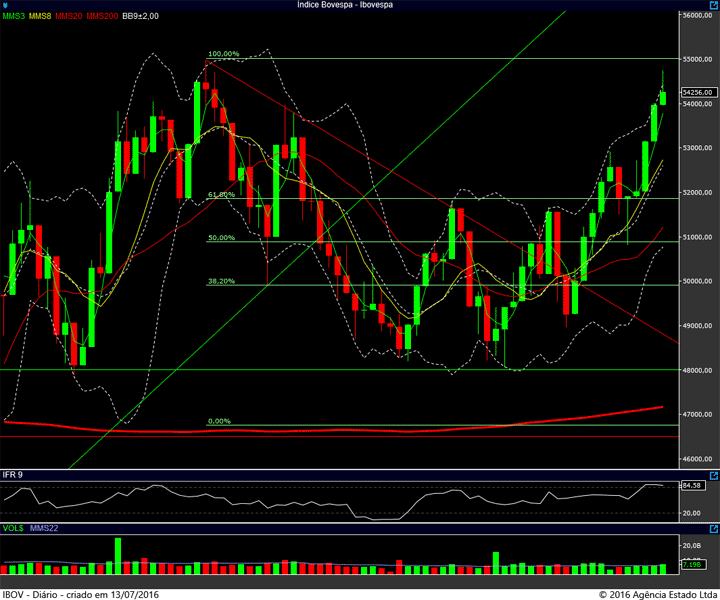
Task: Click the IFR 9 panel pop-out icon
Action: (x=714, y=476)
